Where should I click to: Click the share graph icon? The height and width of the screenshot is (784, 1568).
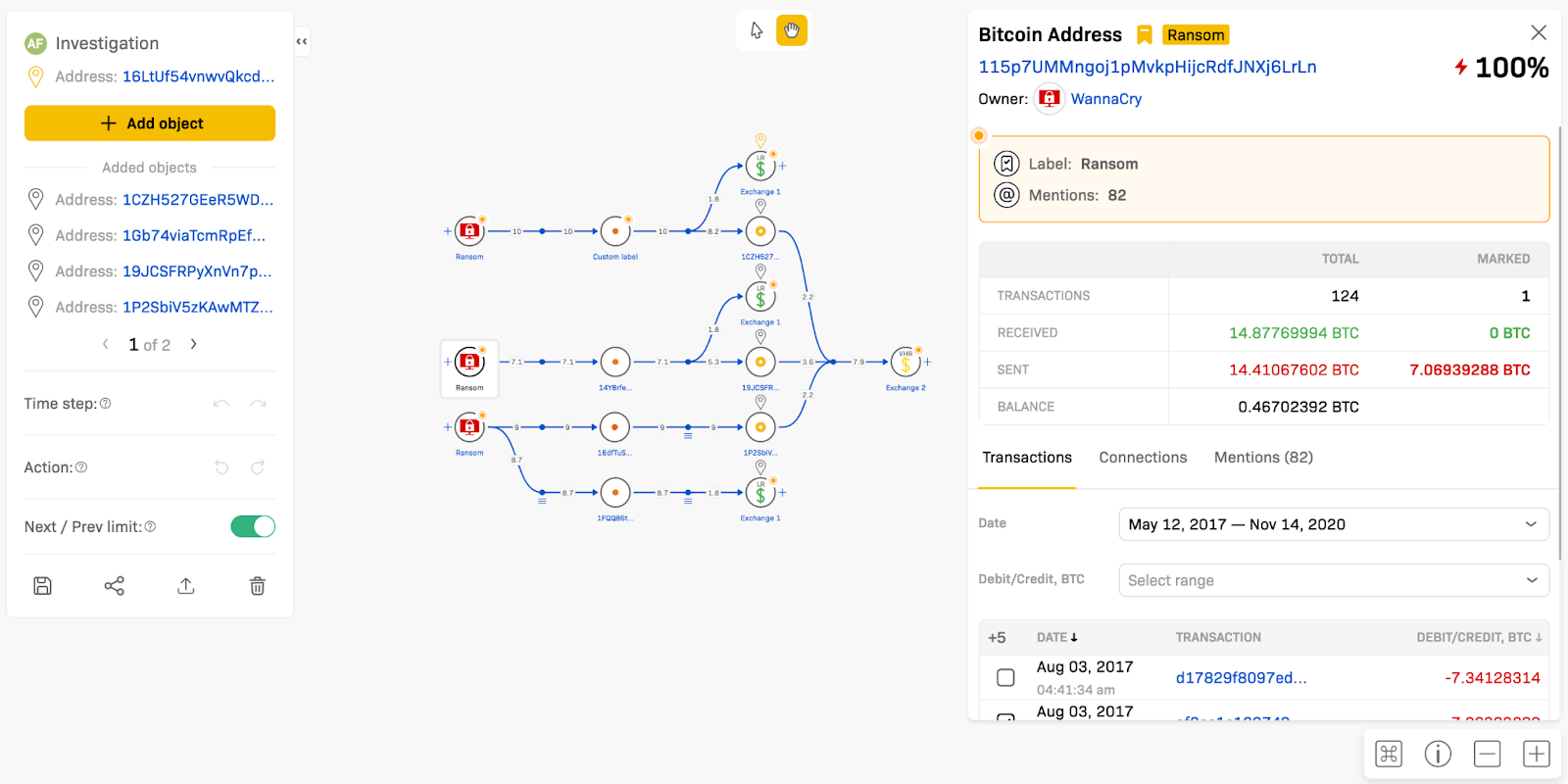[x=115, y=586]
